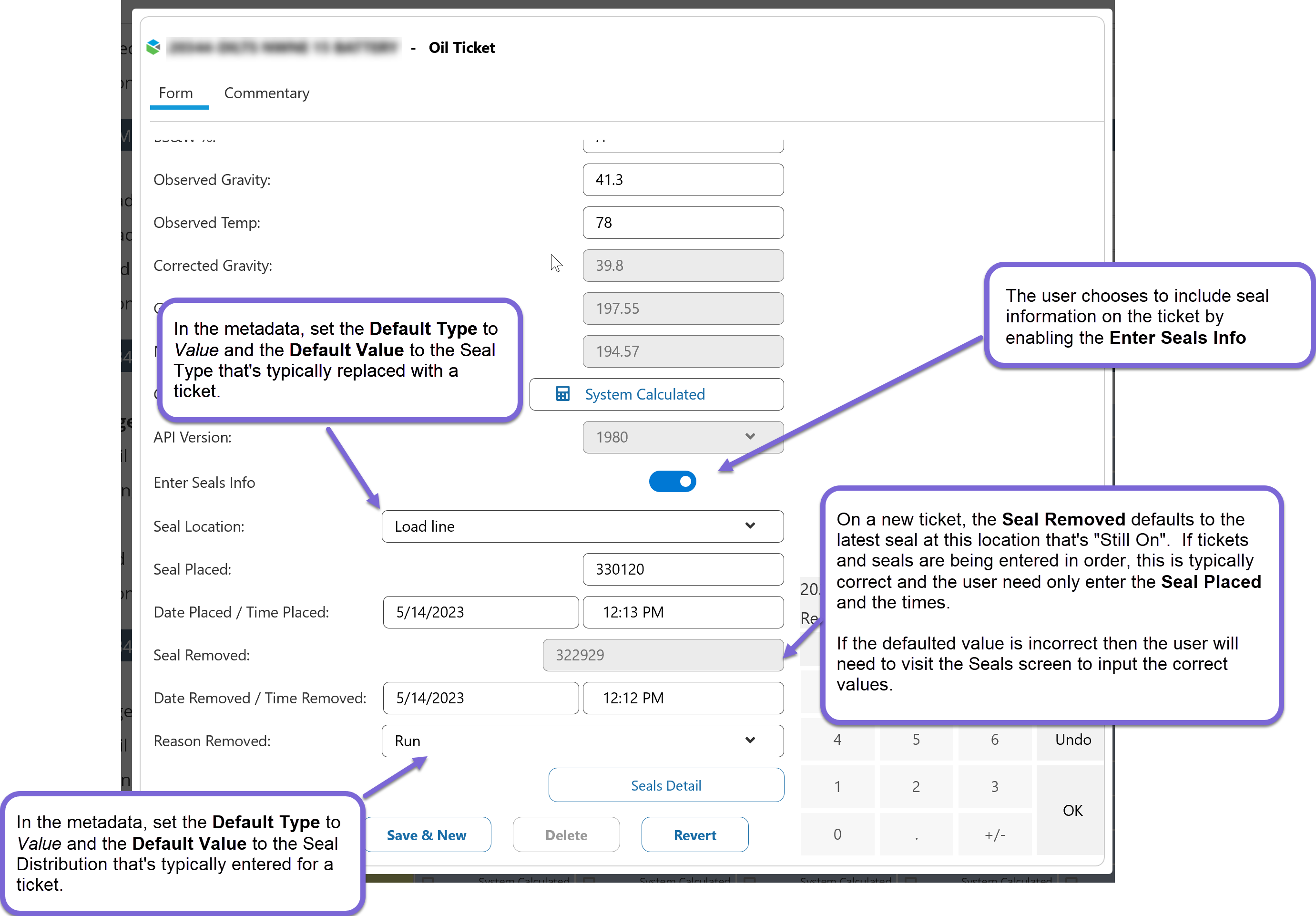Click the Delete button
The width and height of the screenshot is (1316, 916).
tap(566, 834)
